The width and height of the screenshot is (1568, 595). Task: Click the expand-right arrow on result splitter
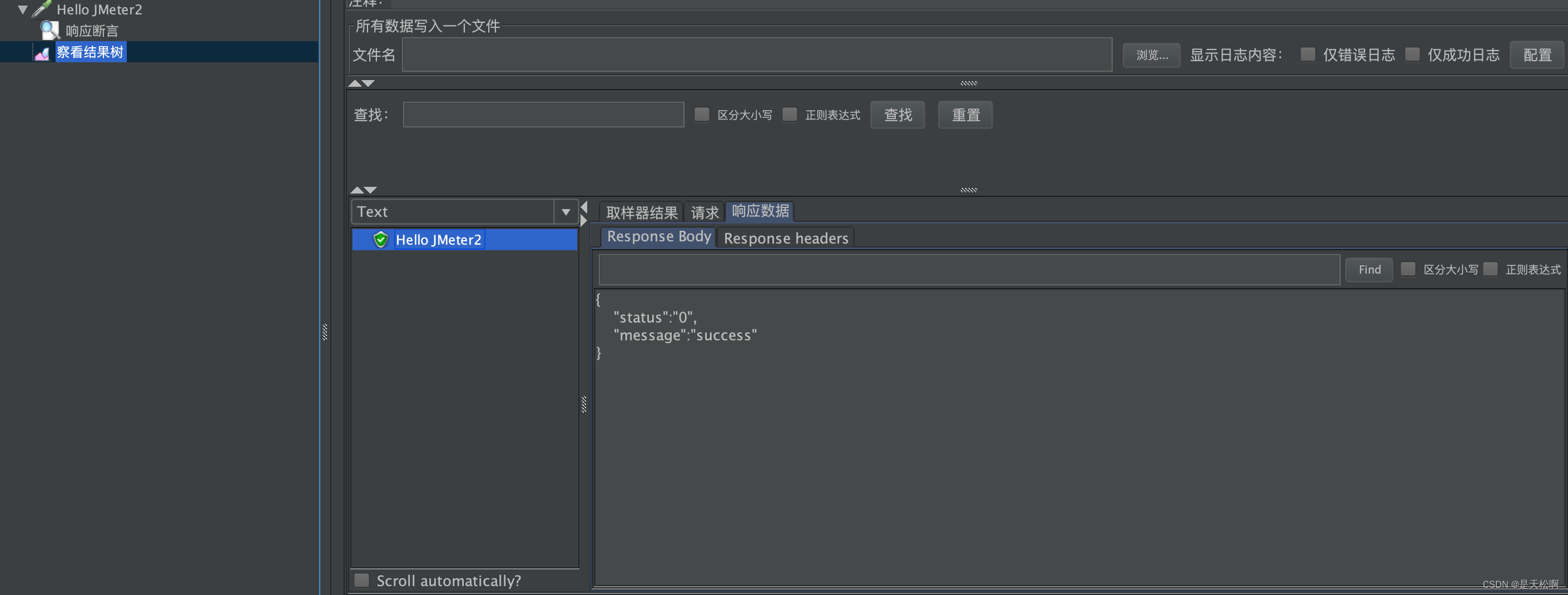(584, 221)
